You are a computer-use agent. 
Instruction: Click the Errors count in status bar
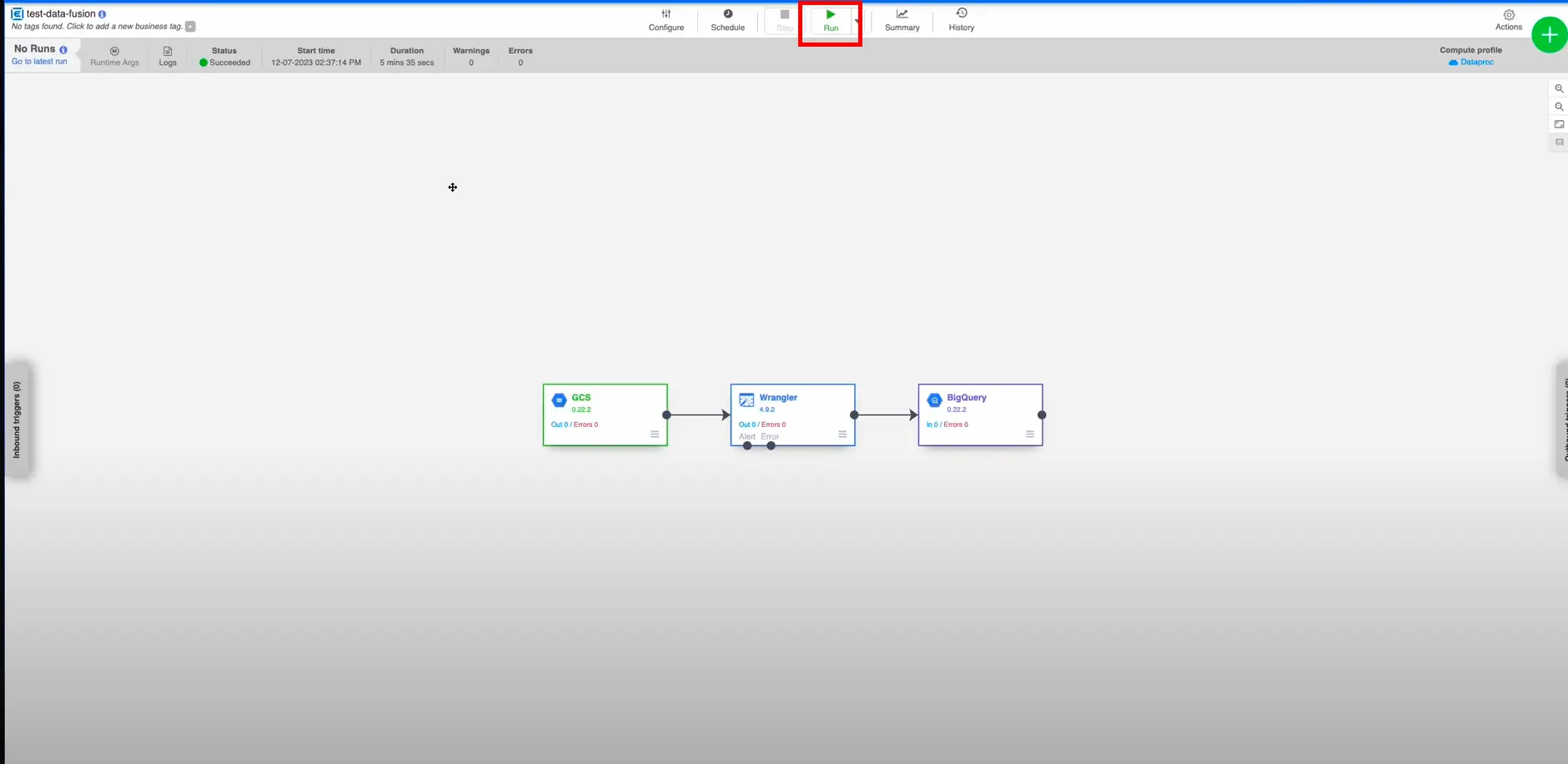pos(520,63)
